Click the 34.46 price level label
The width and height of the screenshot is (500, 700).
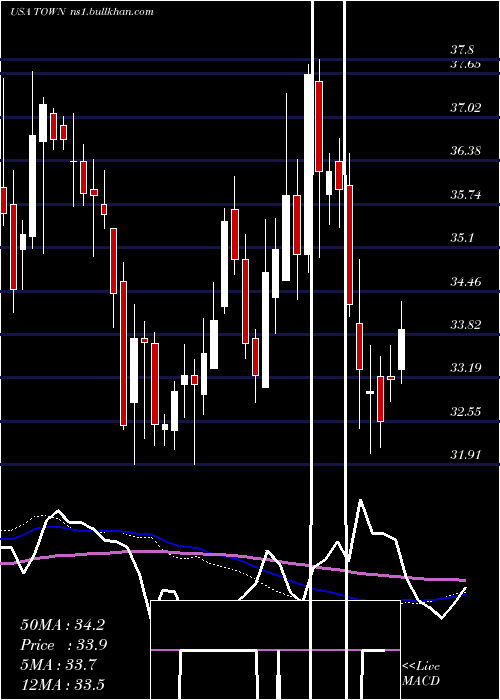[x=465, y=282]
